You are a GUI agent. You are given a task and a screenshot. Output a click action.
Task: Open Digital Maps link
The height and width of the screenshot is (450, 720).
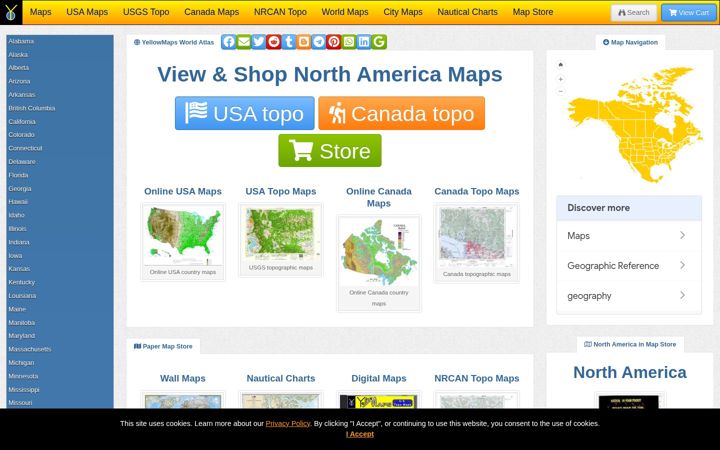coord(379,378)
